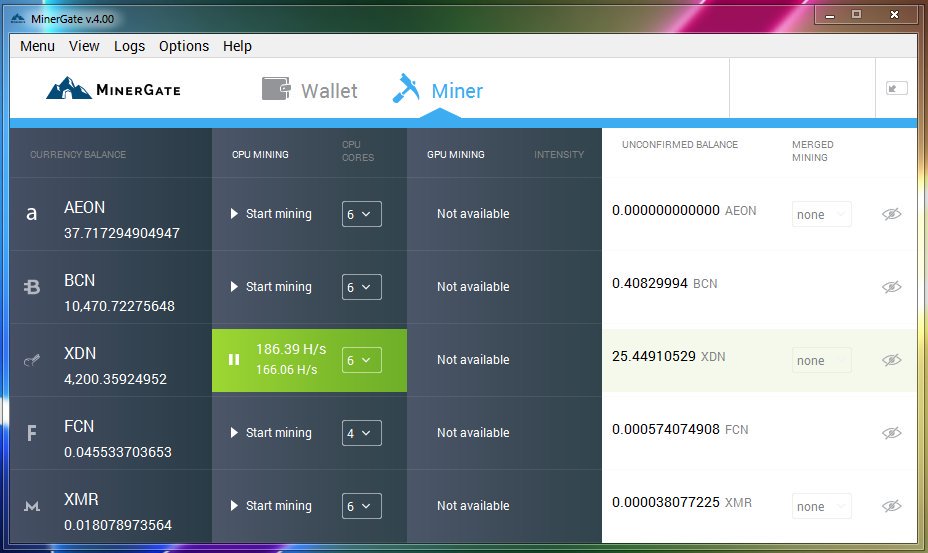Open XMR merged mining dropdown
The width and height of the screenshot is (928, 553).
pyautogui.click(x=821, y=506)
